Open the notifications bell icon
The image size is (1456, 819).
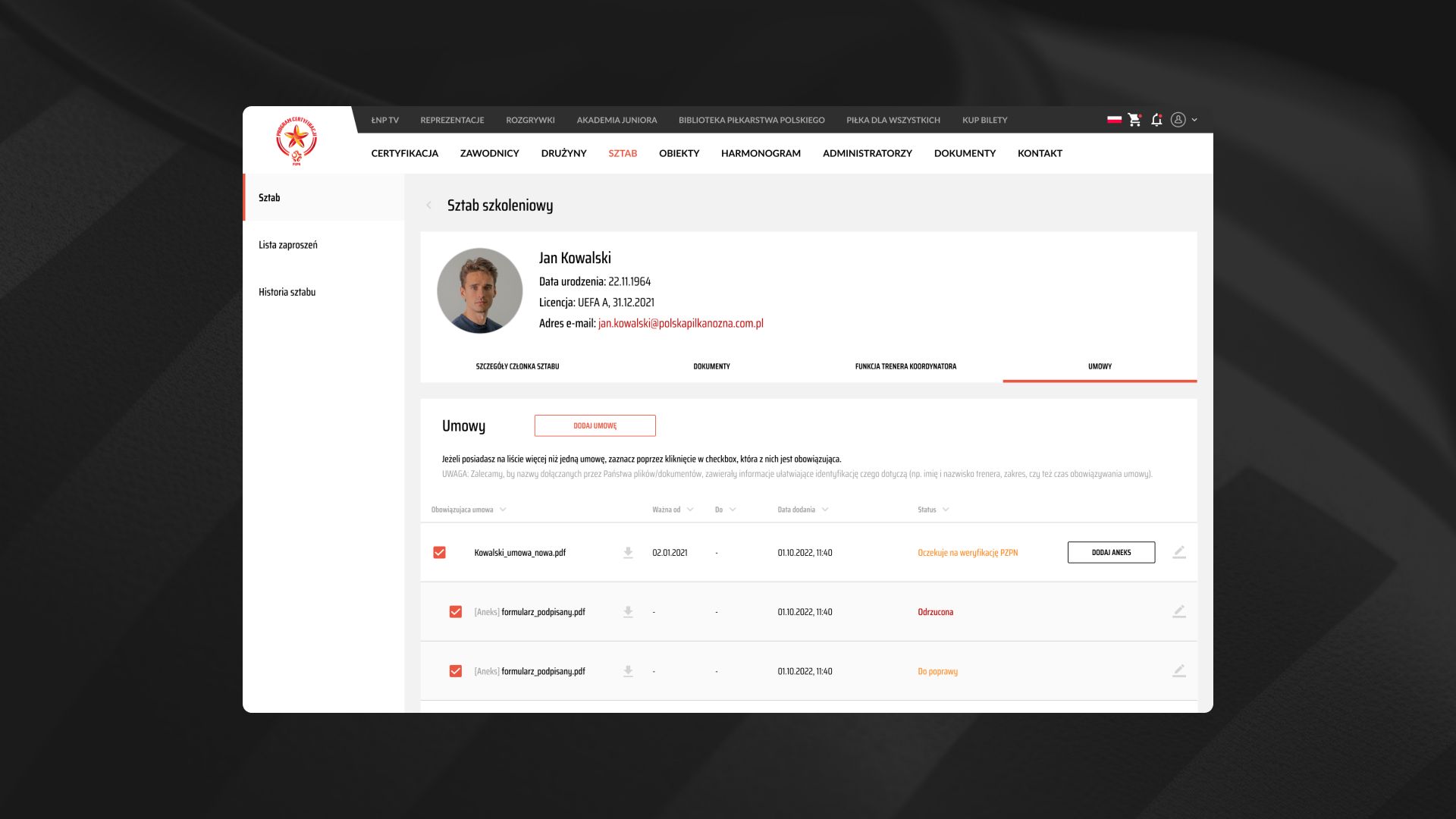(x=1156, y=120)
